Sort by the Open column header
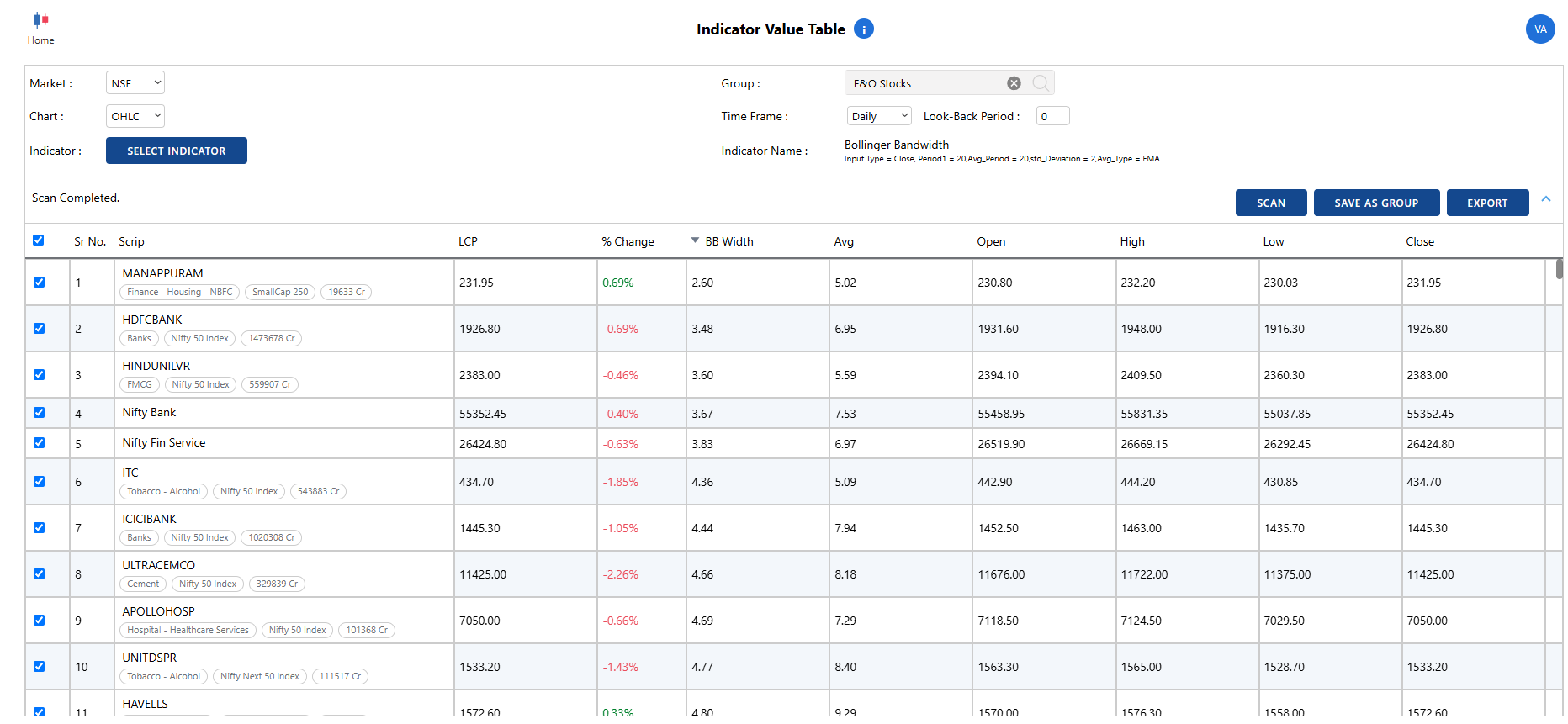 click(991, 241)
